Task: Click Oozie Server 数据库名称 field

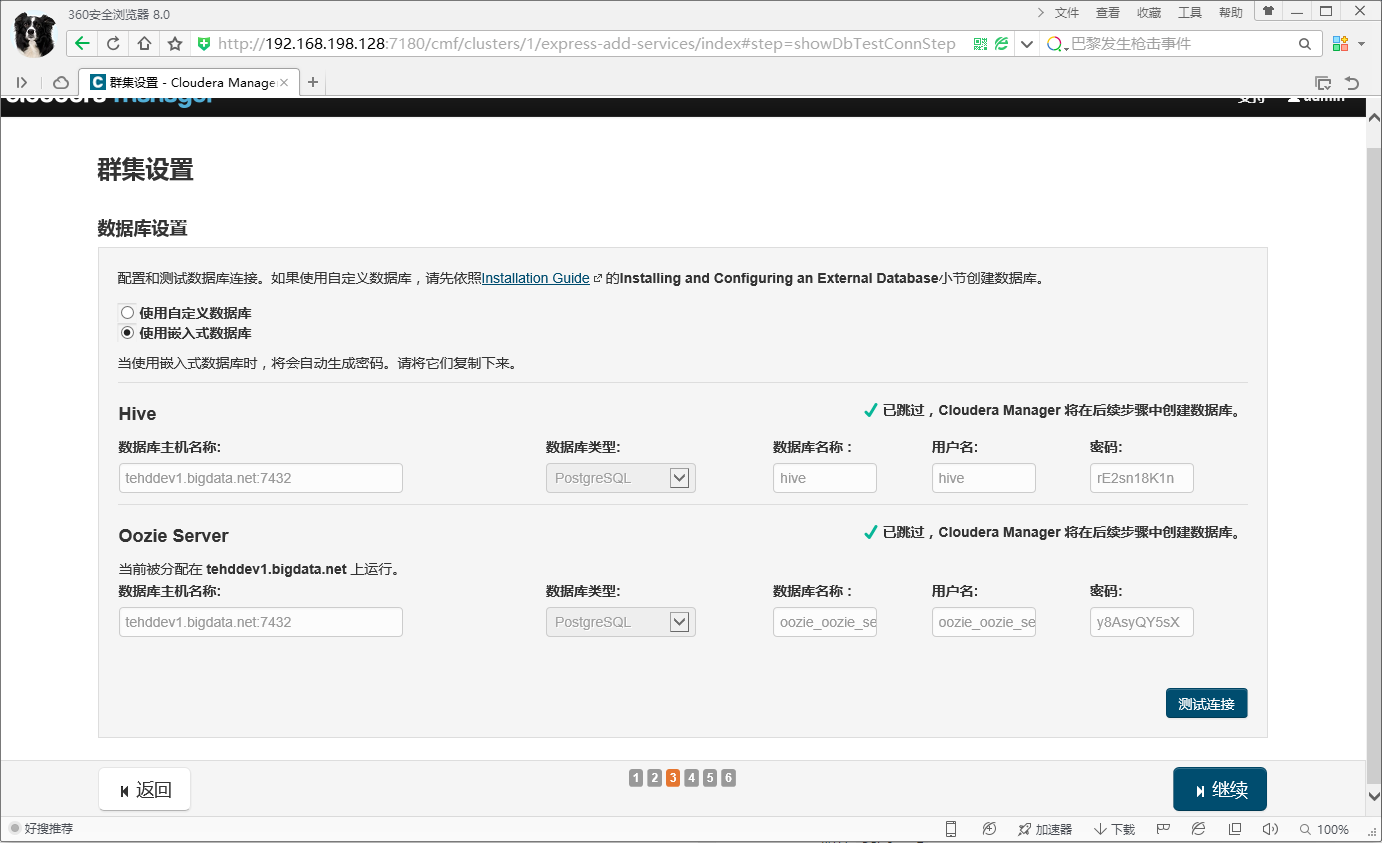Action: tap(825, 622)
